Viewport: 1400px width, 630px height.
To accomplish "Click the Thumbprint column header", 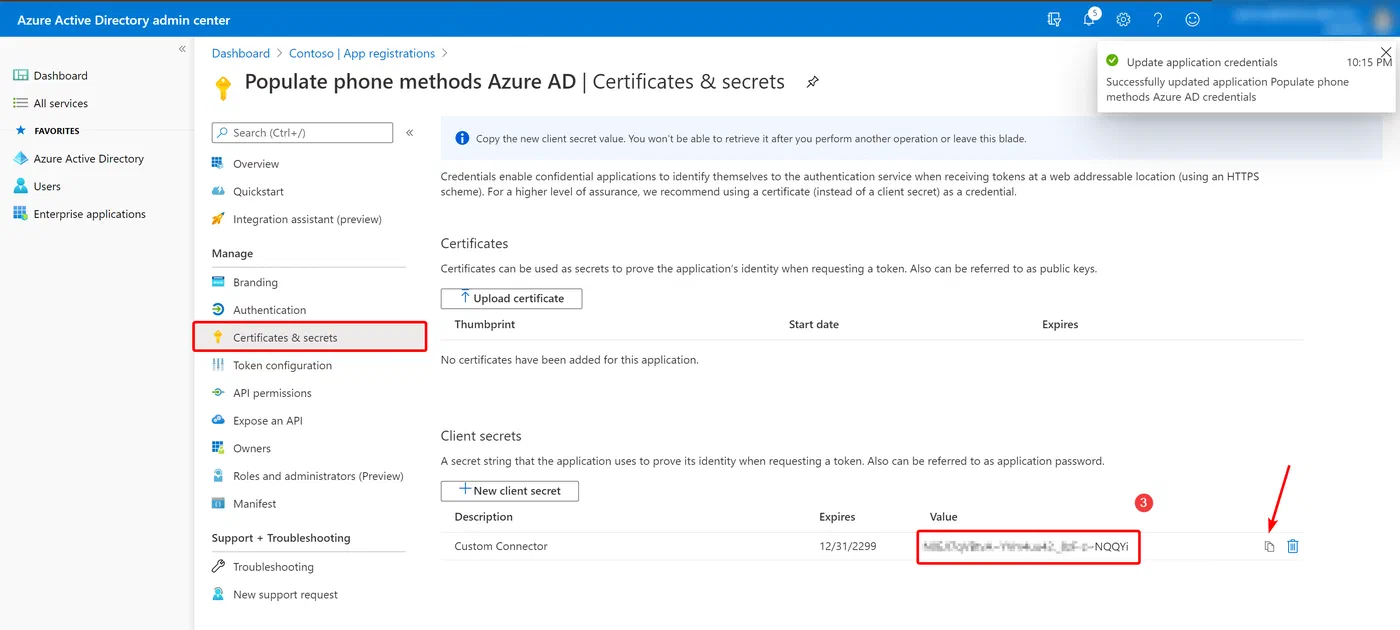I will [x=486, y=325].
